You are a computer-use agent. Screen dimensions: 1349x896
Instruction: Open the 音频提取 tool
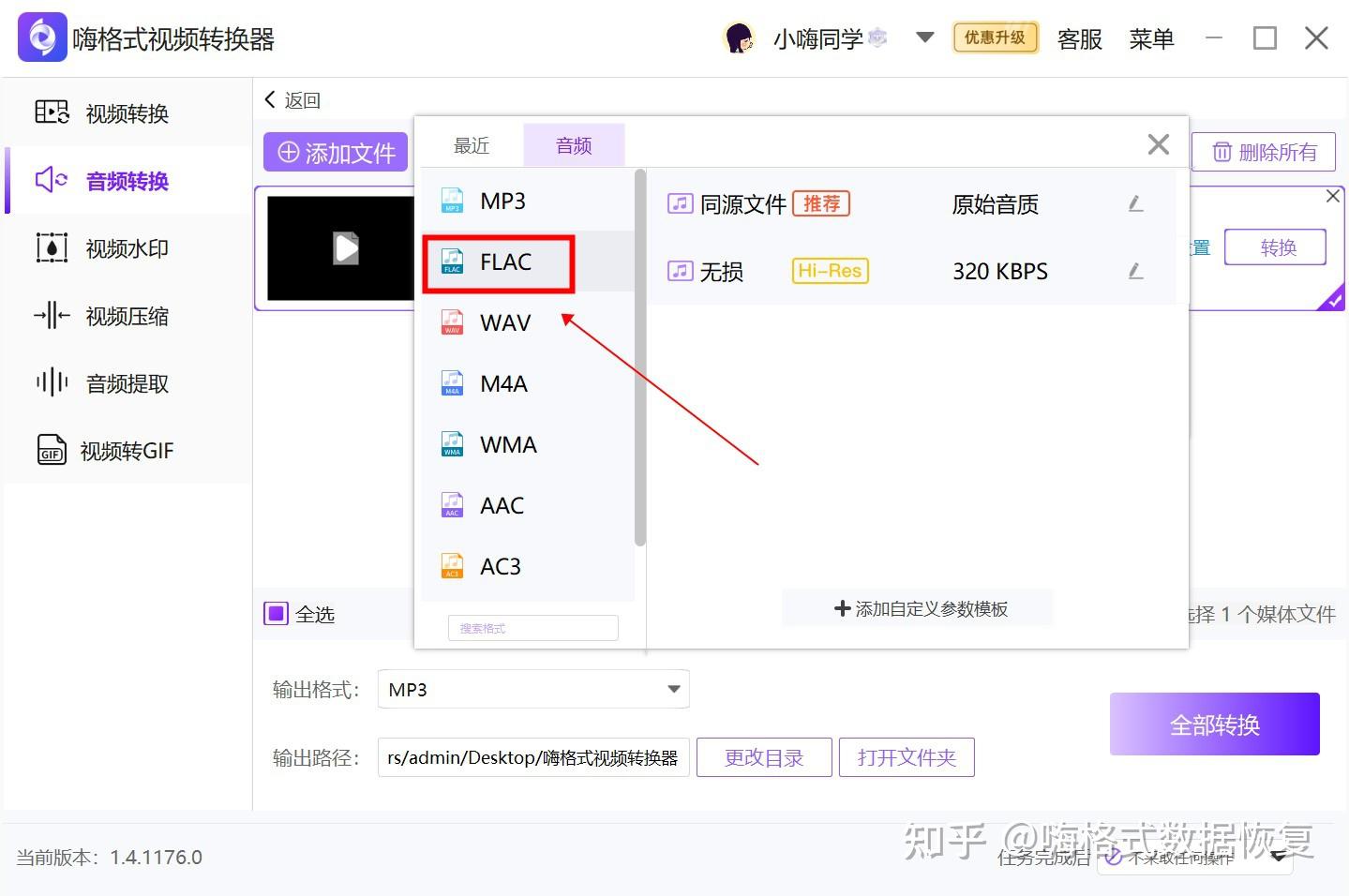click(x=52, y=382)
